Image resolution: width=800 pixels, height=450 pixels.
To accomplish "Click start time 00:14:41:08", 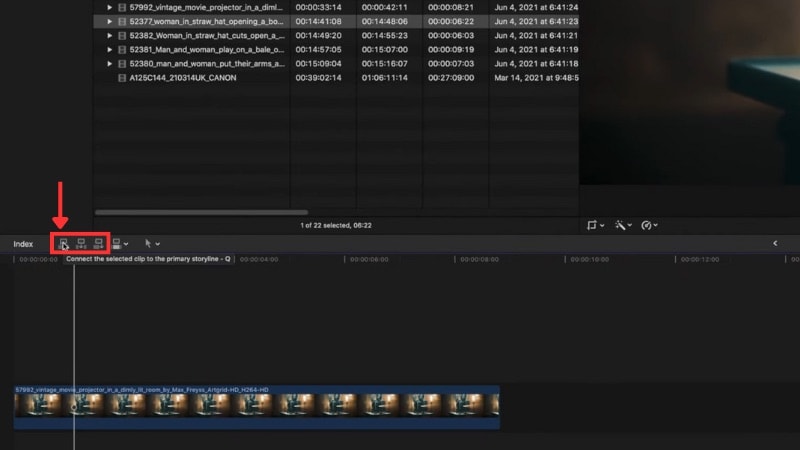I will tap(318, 21).
